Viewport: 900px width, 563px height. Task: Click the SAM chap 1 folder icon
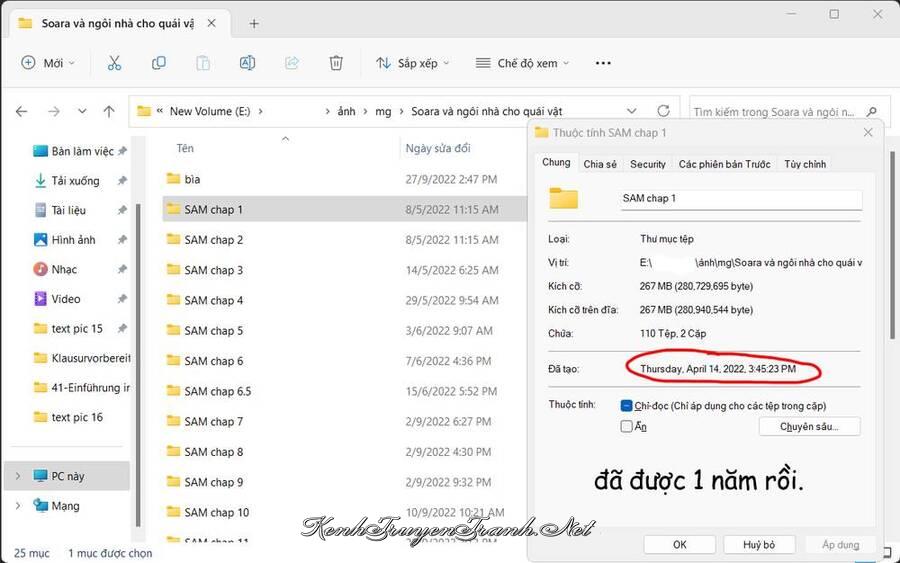(173, 209)
